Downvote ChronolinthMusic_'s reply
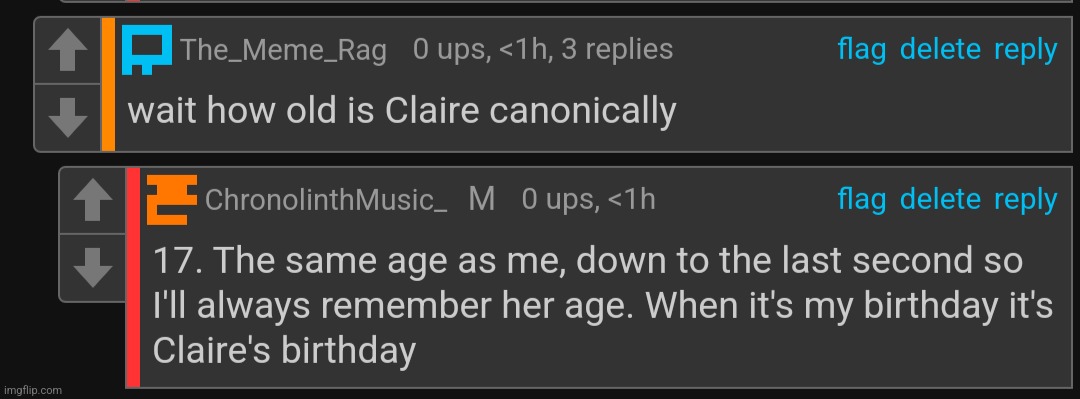 [92, 267]
